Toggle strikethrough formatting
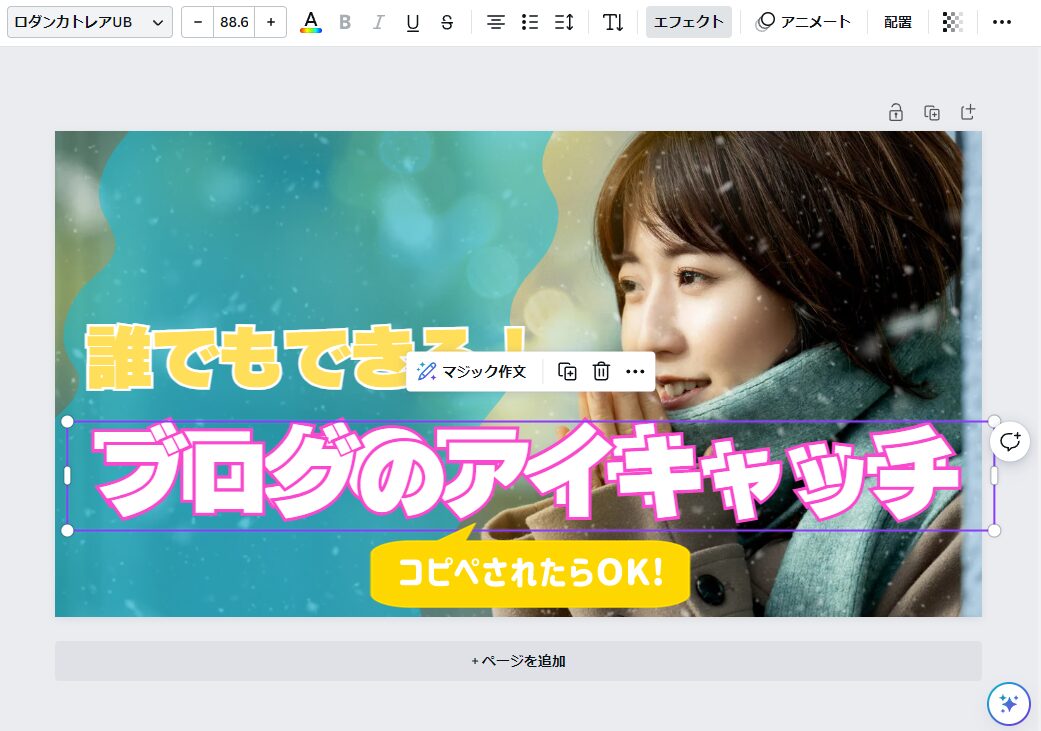This screenshot has height=731, width=1041. tap(447, 22)
